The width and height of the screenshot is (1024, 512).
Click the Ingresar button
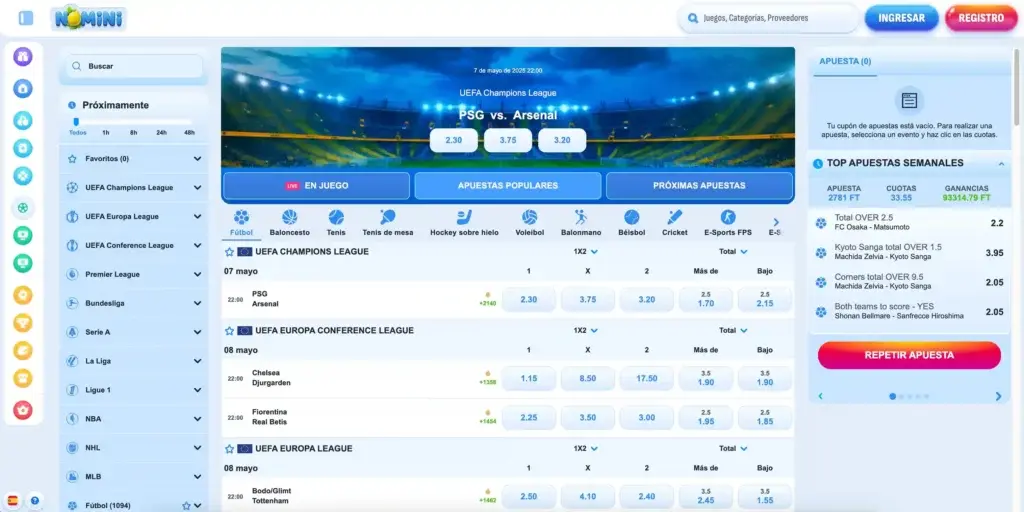click(901, 18)
